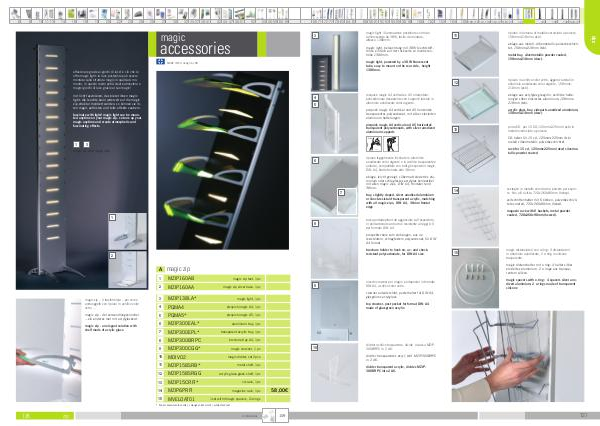This screenshot has width=600, height=426.
Task: Click number marker 2 on dark left page
Action: click(84, 145)
